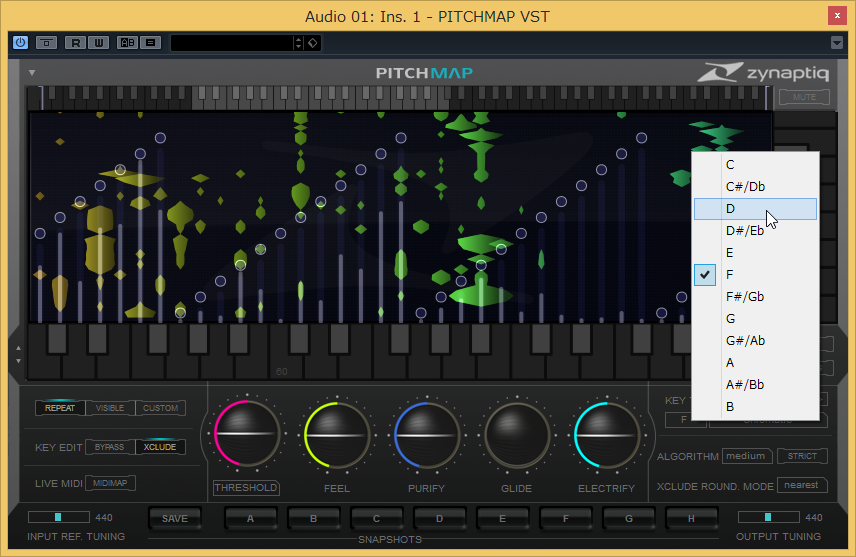Viewport: 856px width, 557px height.
Task: Recall snapshot H
Action: point(691,519)
